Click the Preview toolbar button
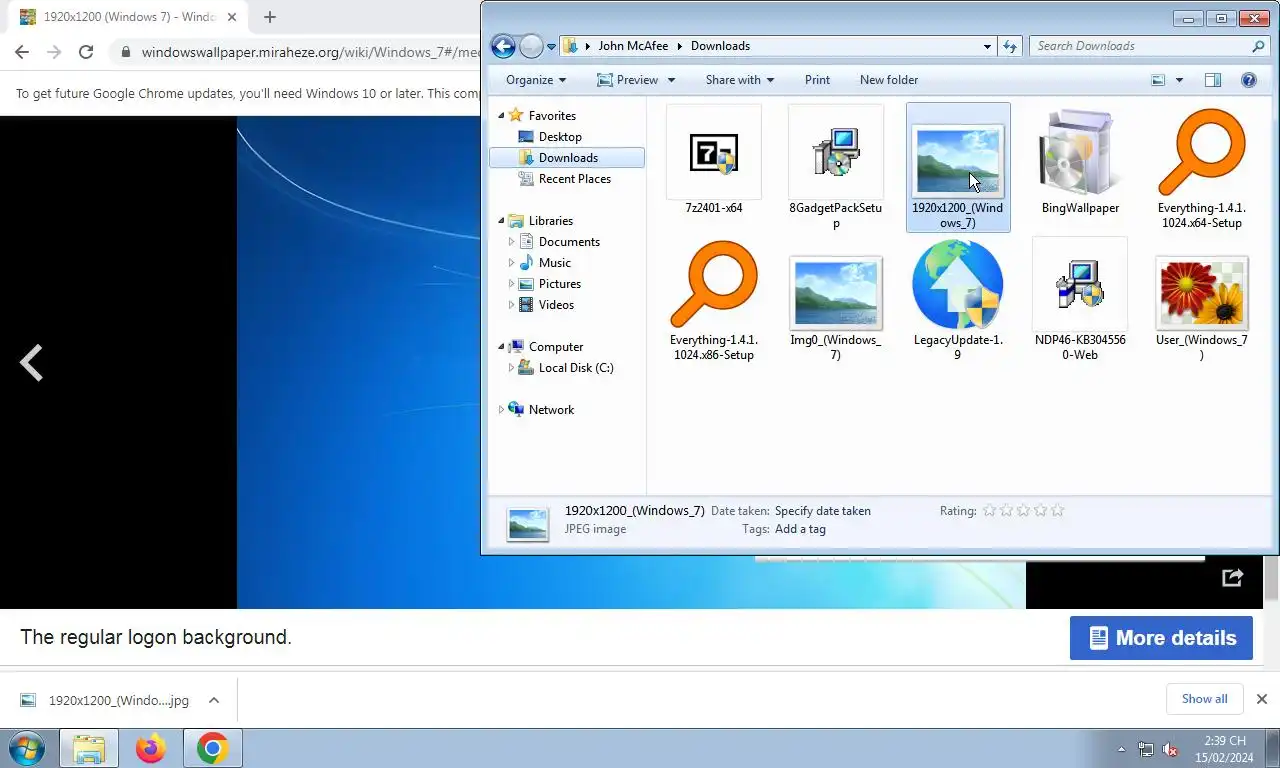The height and width of the screenshot is (768, 1280). click(x=627, y=80)
